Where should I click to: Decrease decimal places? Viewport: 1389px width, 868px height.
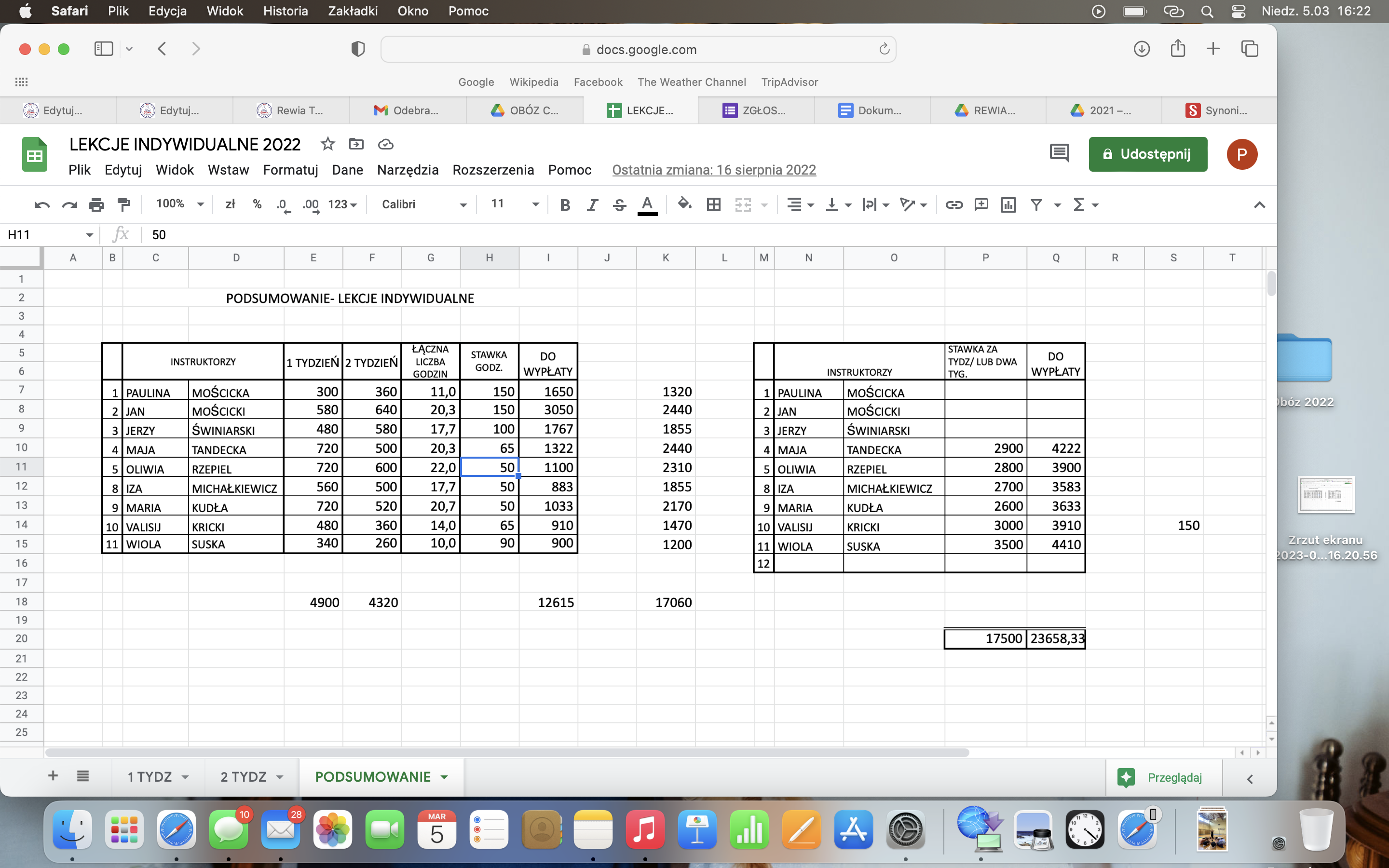tap(283, 205)
